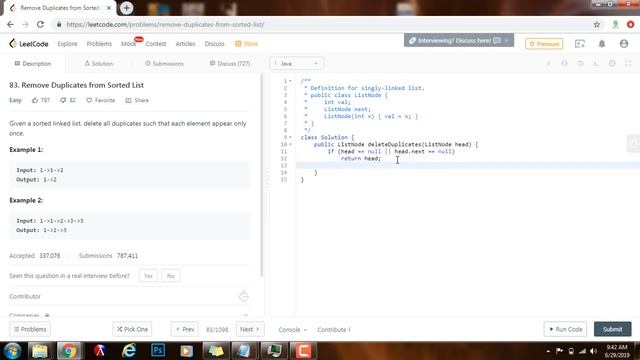The height and width of the screenshot is (360, 640).
Task: Open the Store link
Action: (247, 44)
